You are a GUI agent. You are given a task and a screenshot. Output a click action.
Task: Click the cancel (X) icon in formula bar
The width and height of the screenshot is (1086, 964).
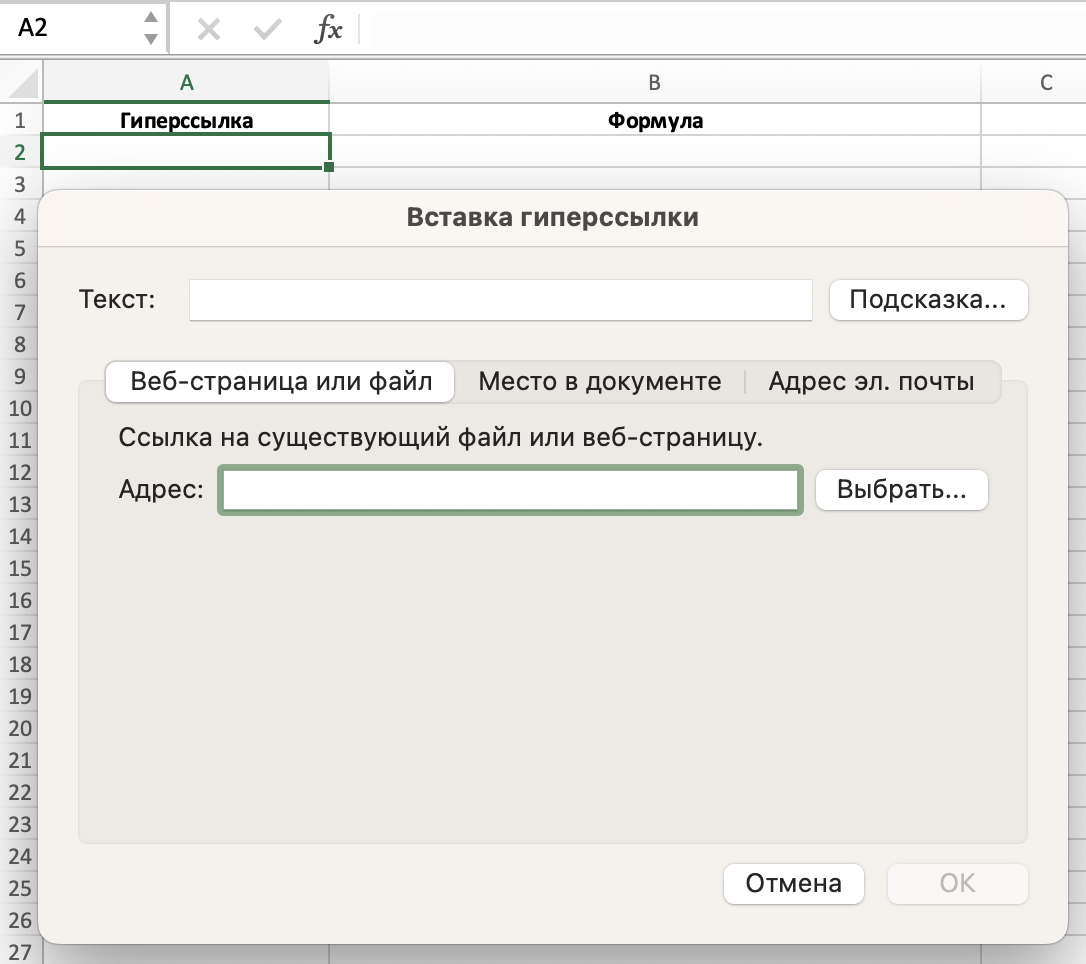click(208, 29)
